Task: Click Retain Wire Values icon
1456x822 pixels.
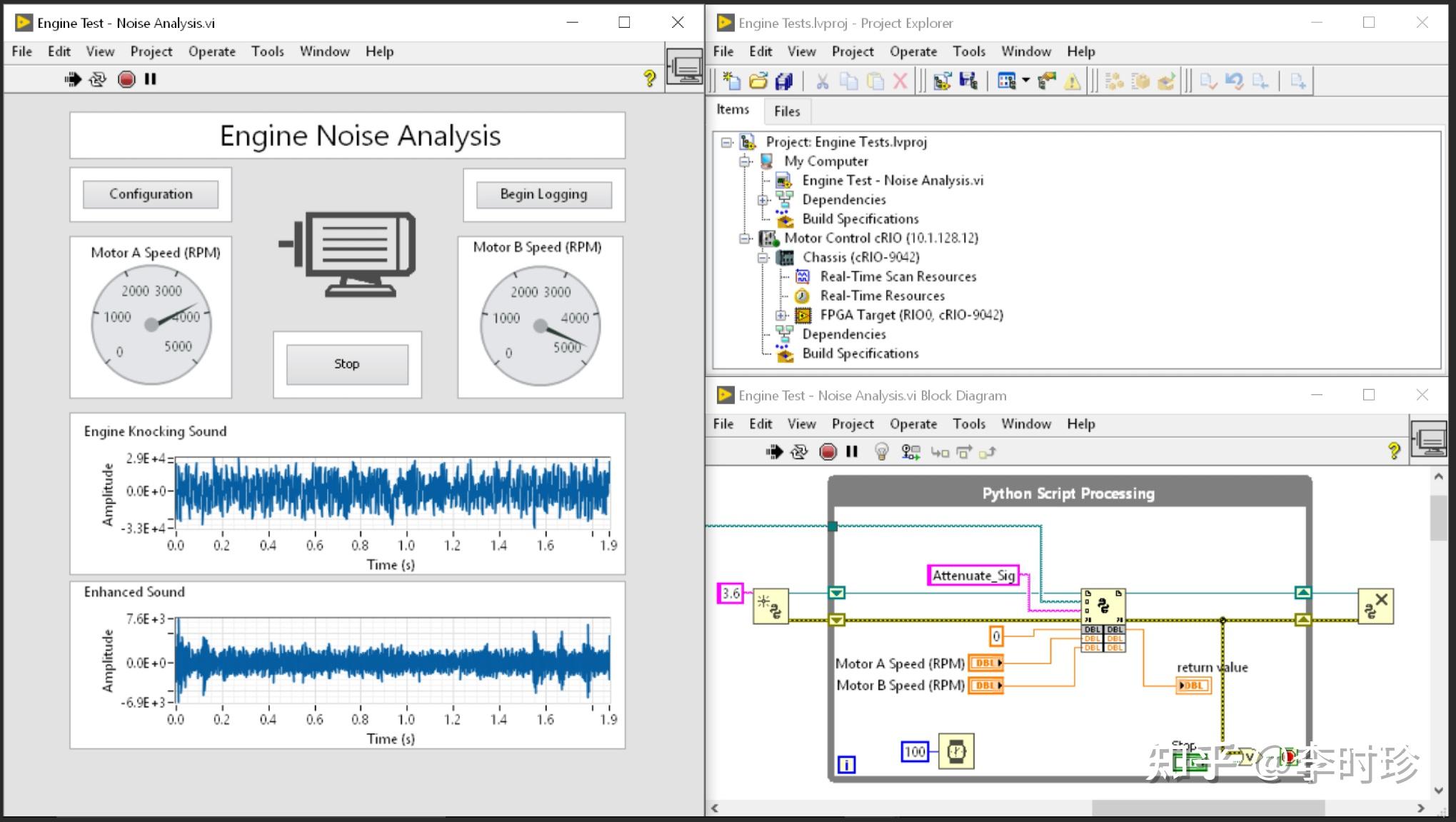Action: click(x=910, y=451)
